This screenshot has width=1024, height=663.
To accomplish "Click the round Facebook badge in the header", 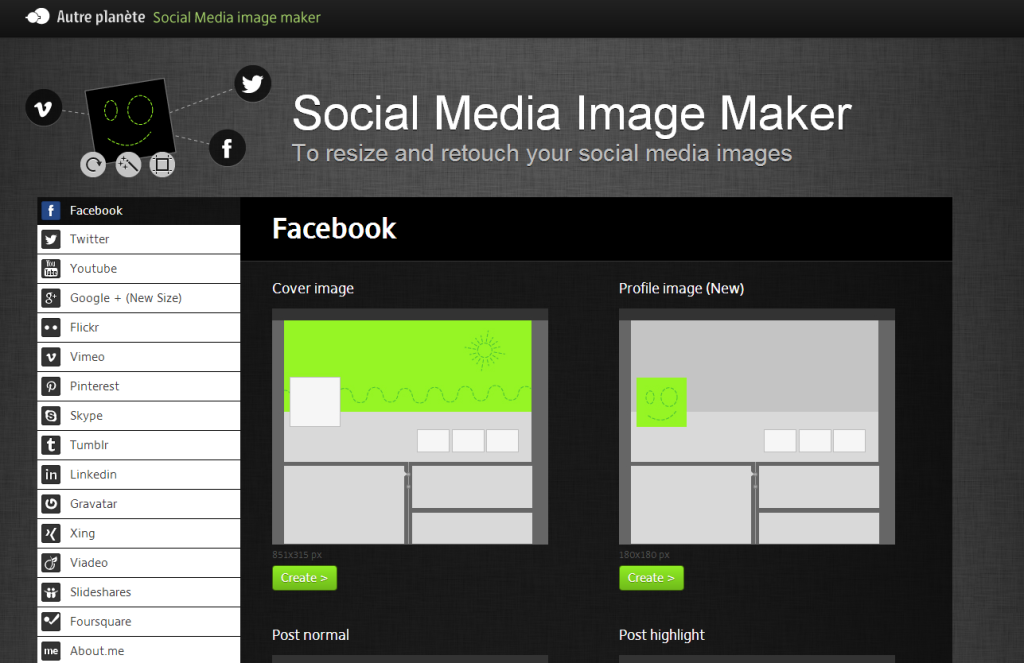I will [227, 148].
